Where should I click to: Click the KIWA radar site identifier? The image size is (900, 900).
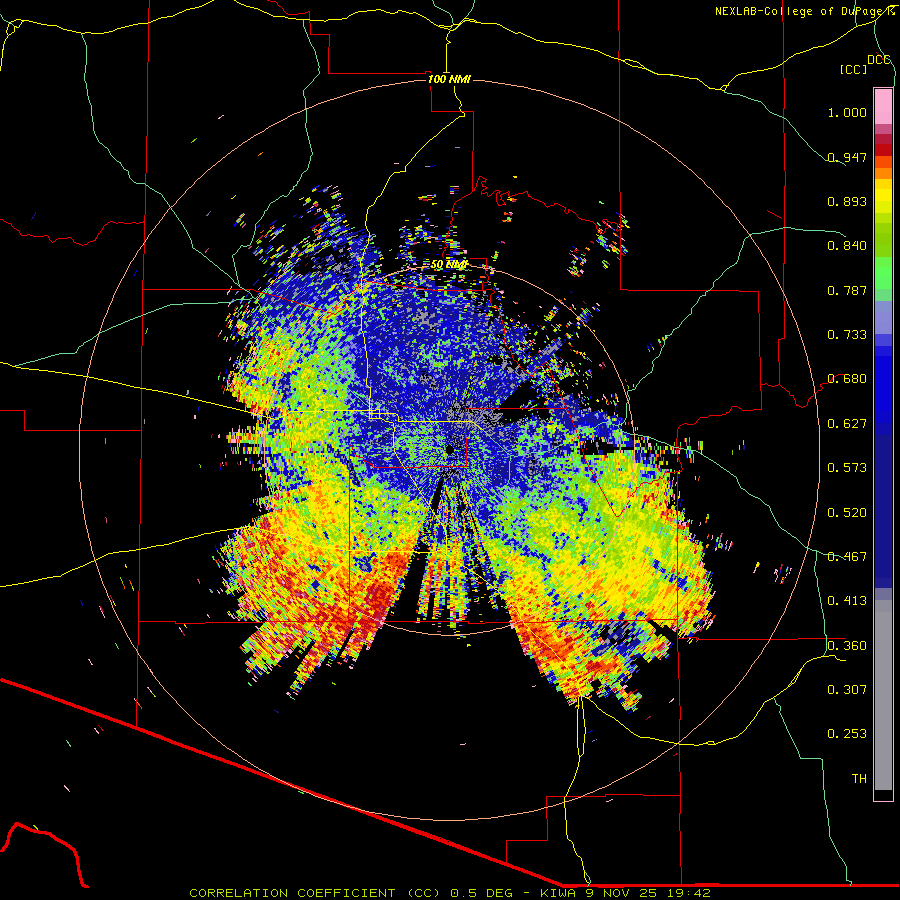(x=558, y=893)
